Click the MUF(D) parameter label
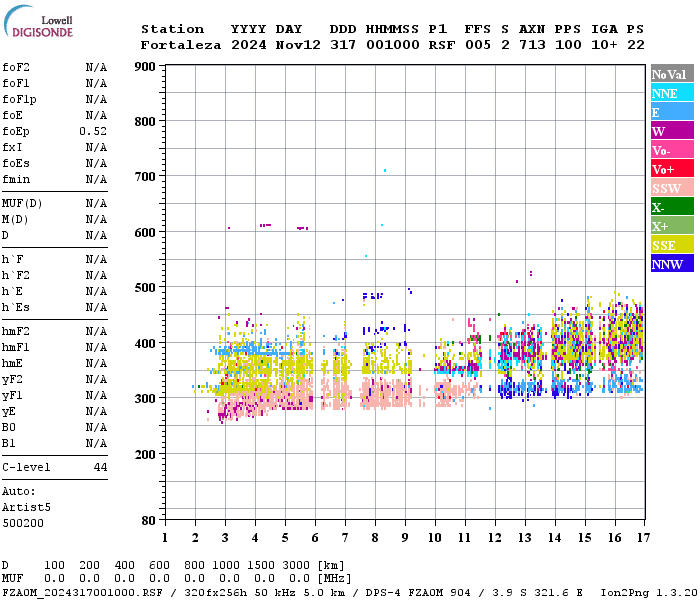700x600 pixels. tap(22, 204)
